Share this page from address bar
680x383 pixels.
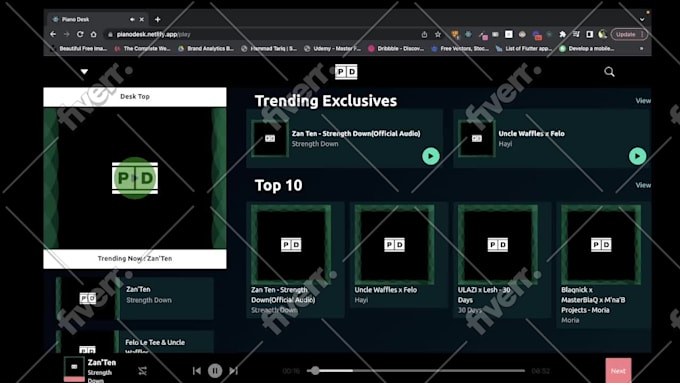pos(424,34)
